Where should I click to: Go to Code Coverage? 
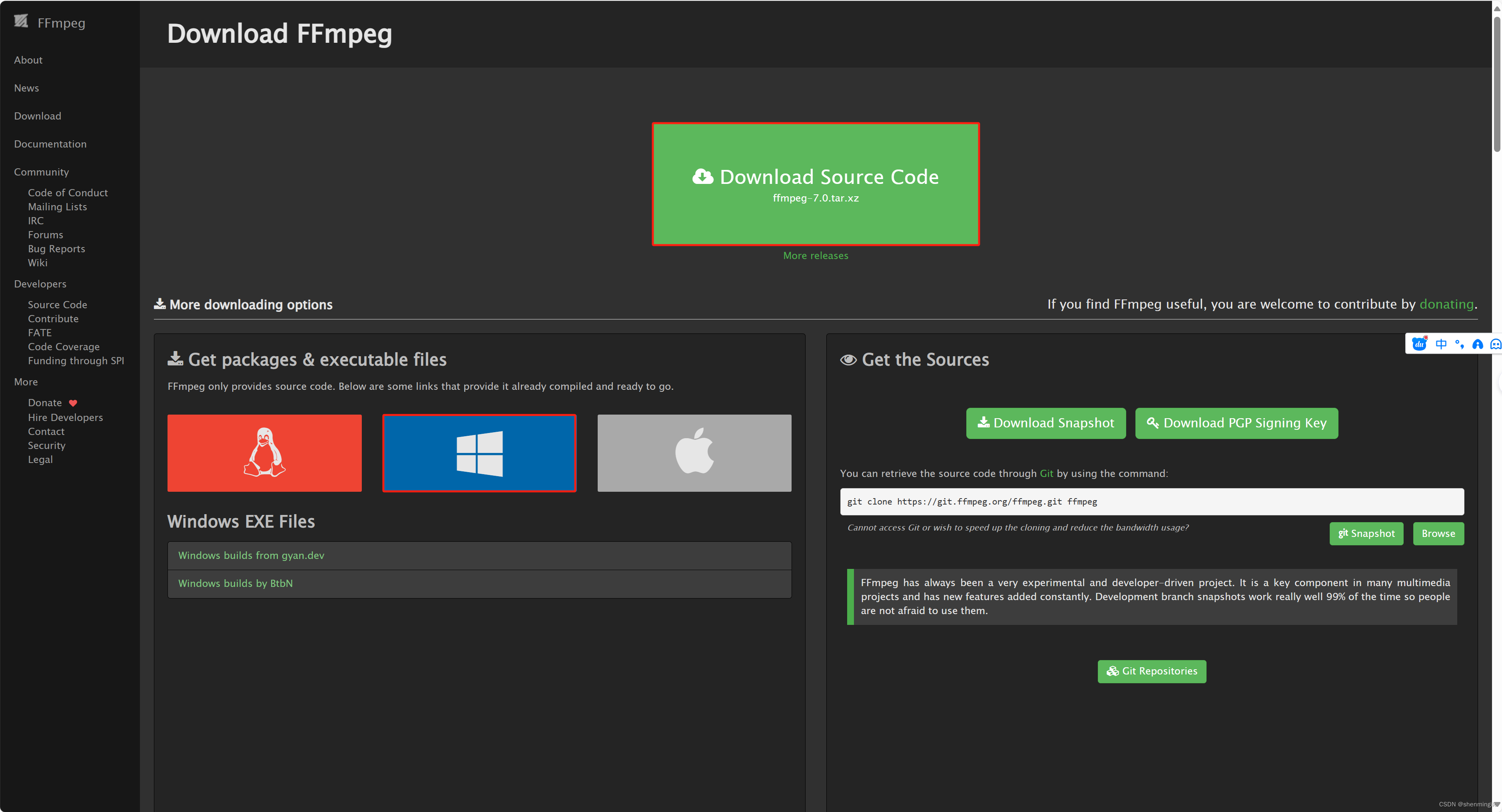(x=64, y=346)
